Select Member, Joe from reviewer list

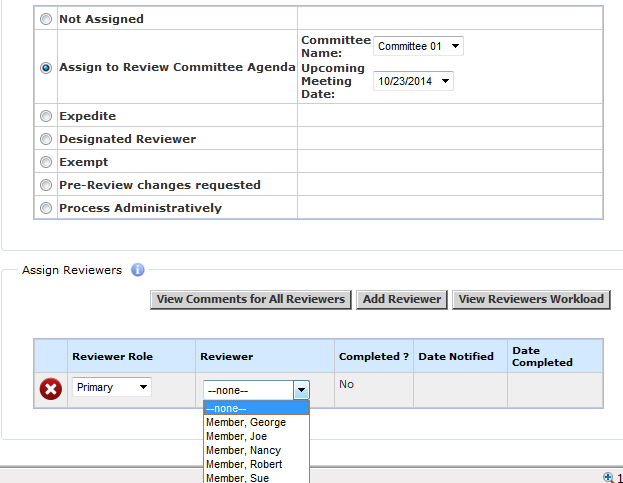[256, 436]
